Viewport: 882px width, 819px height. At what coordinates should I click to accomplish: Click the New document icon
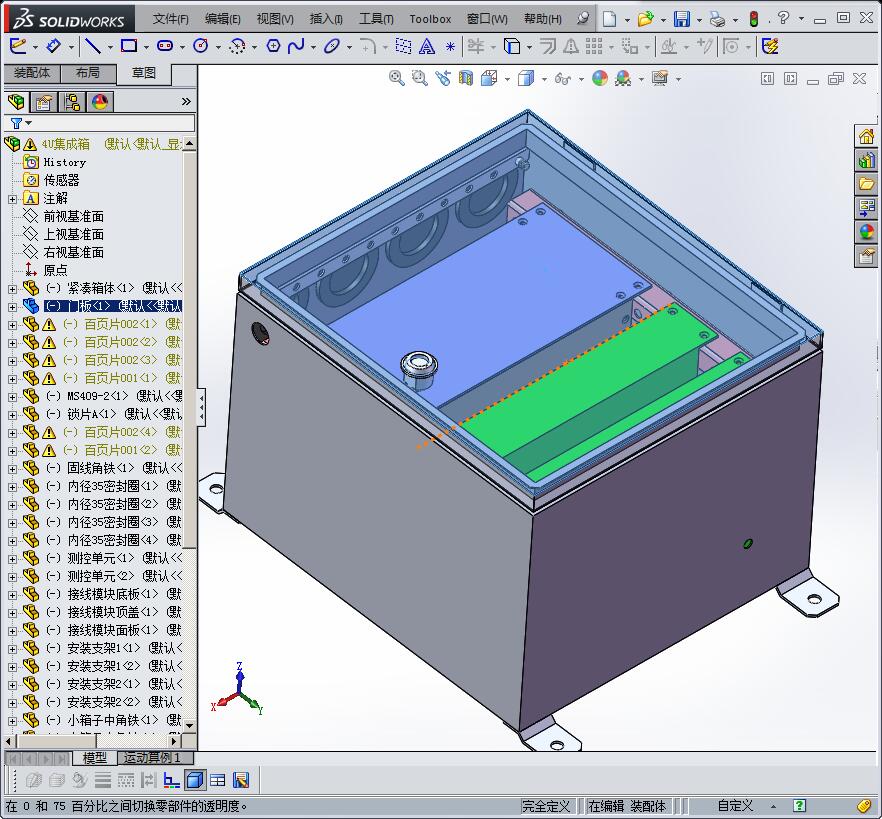click(x=609, y=19)
